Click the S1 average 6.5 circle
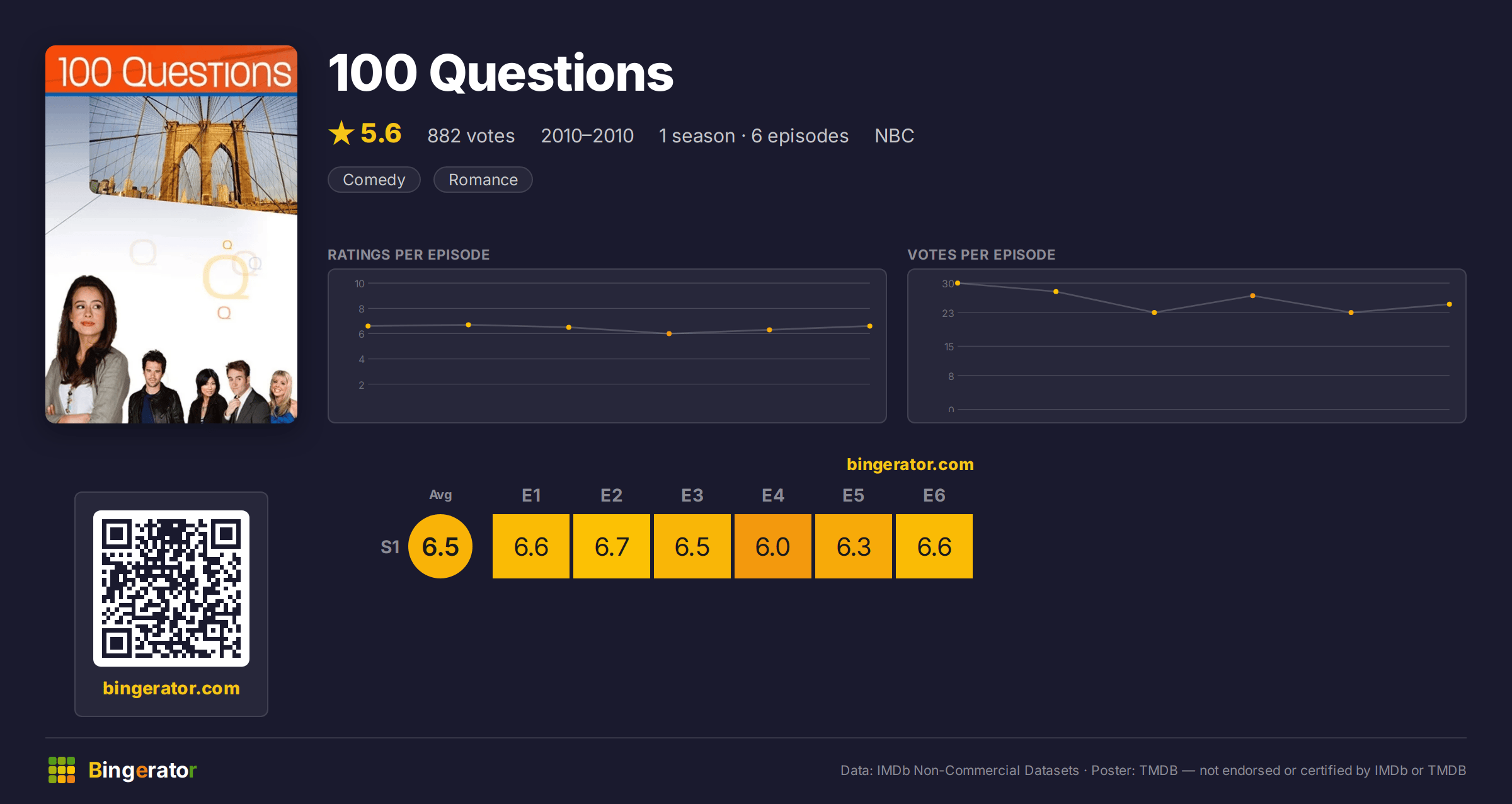The width and height of the screenshot is (1512, 804). (440, 546)
